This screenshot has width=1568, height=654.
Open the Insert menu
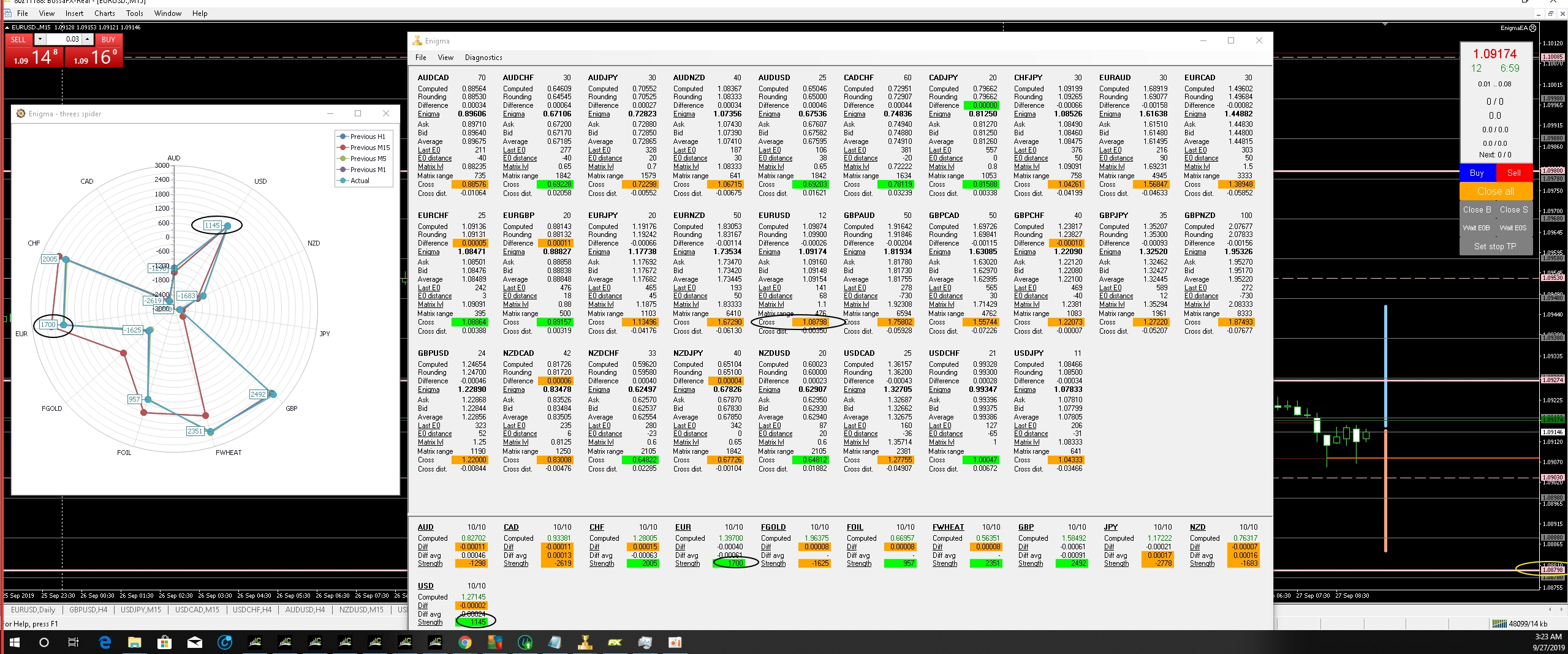[x=74, y=13]
